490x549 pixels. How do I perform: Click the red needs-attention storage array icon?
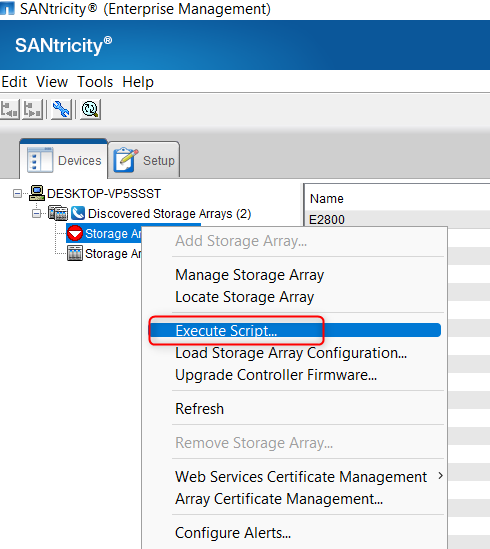(x=75, y=233)
